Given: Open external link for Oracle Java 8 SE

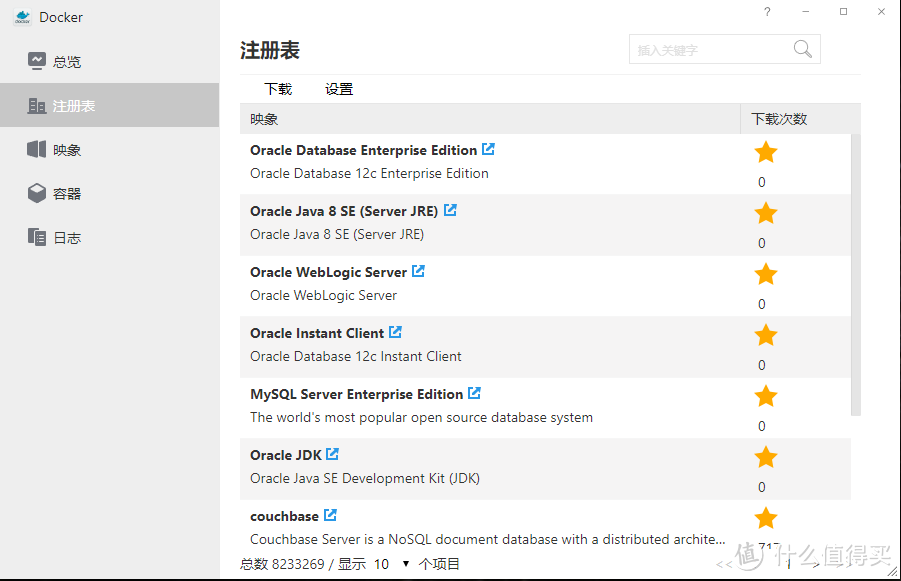Looking at the screenshot, I should point(450,210).
